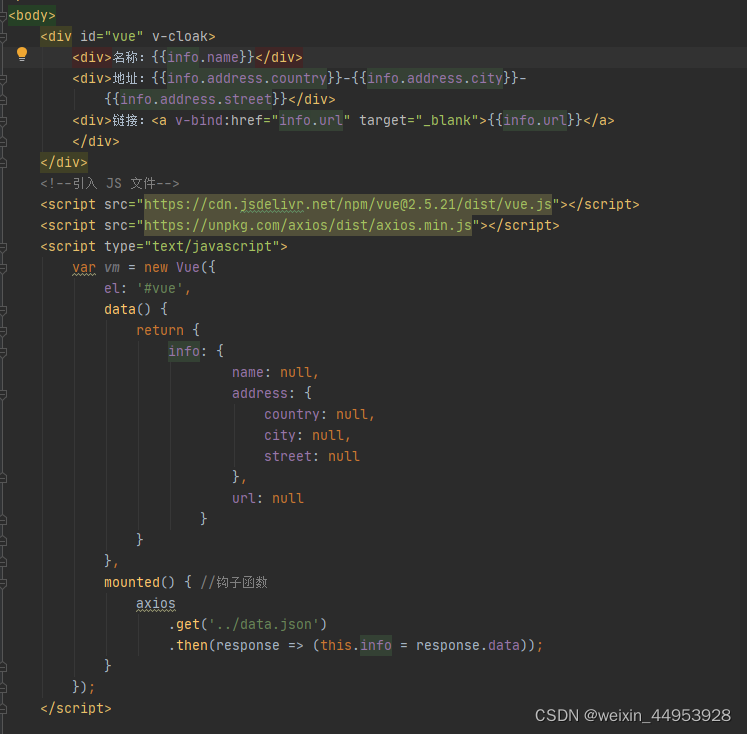
Task: Click the 'return' keyword
Action: 160,331
